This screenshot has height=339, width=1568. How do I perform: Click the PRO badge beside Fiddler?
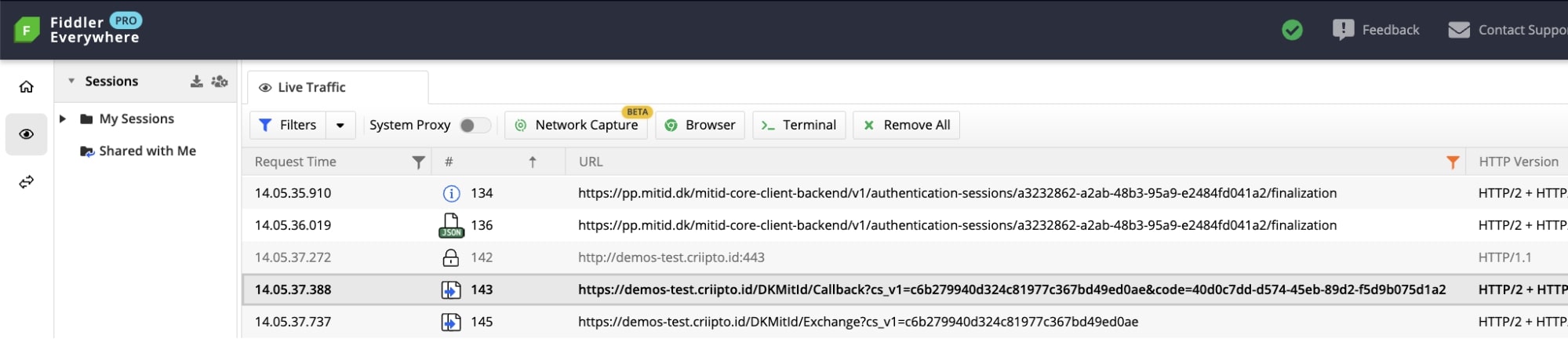pos(126,20)
